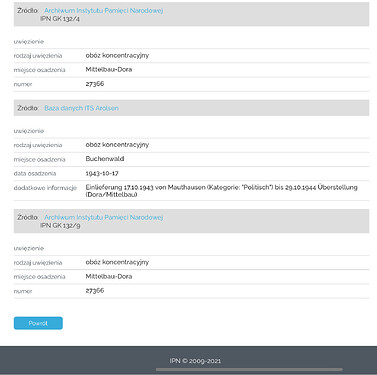The width and height of the screenshot is (377, 375).
Task: Open the Archiwum IPN link for IPN GK 132/9
Action: 103,217
